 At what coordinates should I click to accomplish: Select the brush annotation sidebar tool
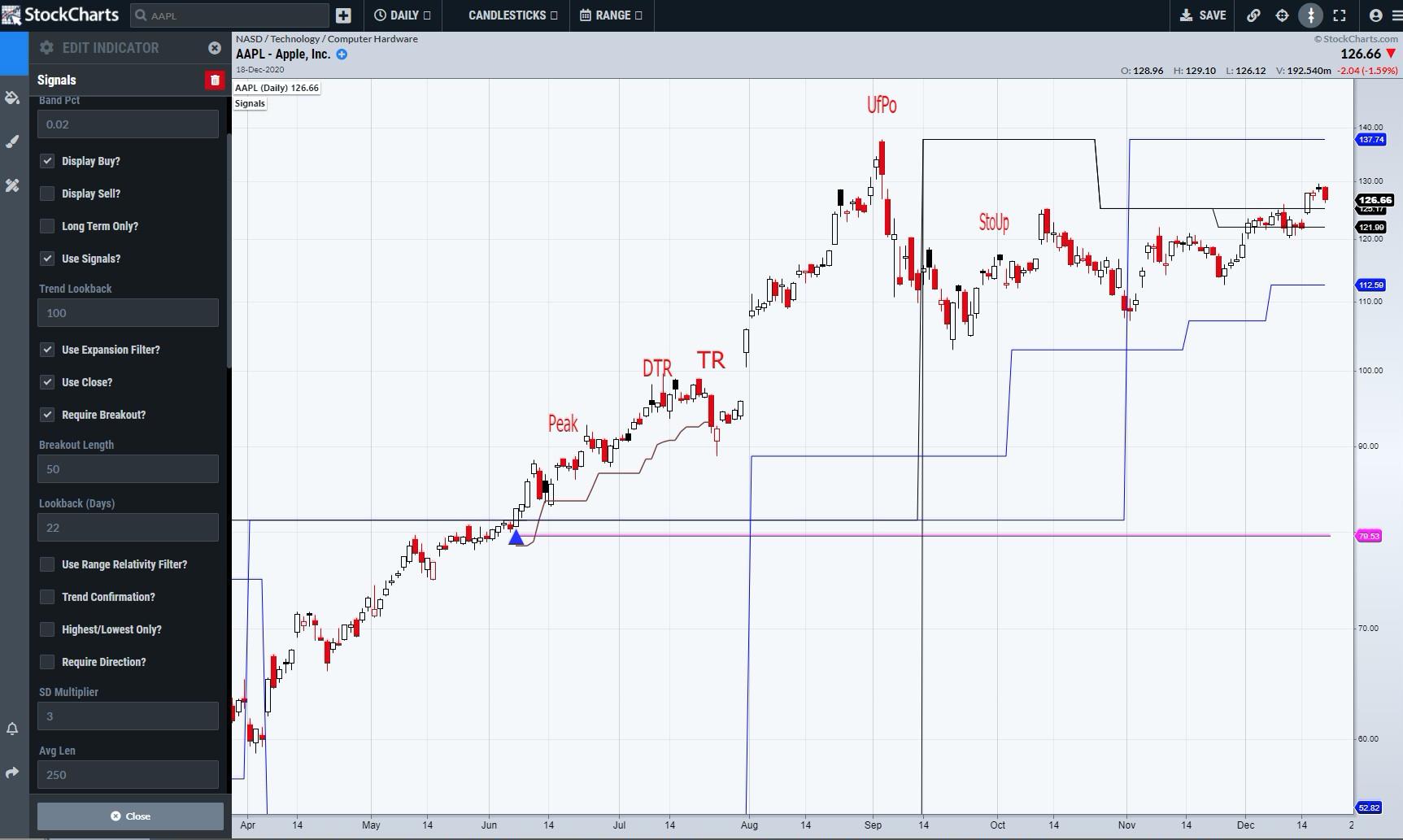[12, 141]
